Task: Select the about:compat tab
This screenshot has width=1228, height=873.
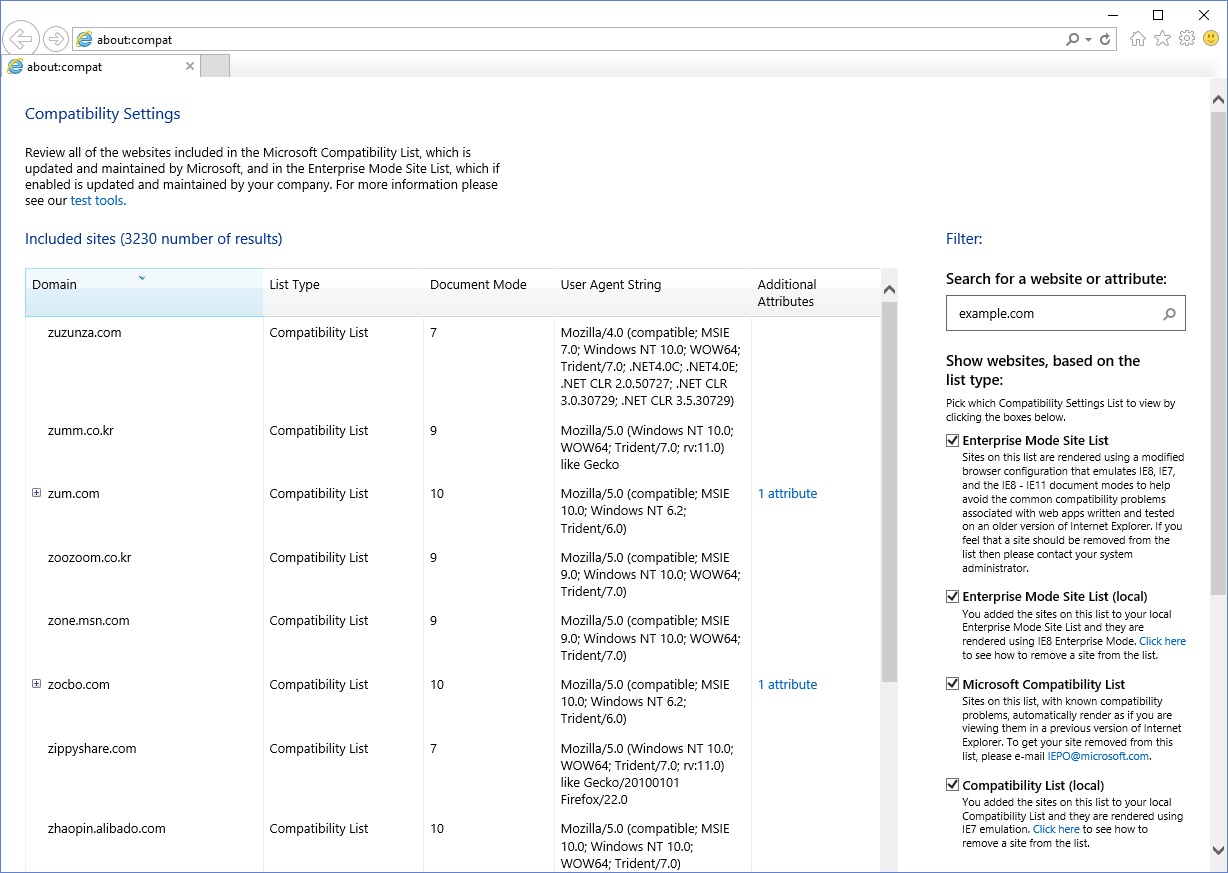Action: [x=100, y=67]
